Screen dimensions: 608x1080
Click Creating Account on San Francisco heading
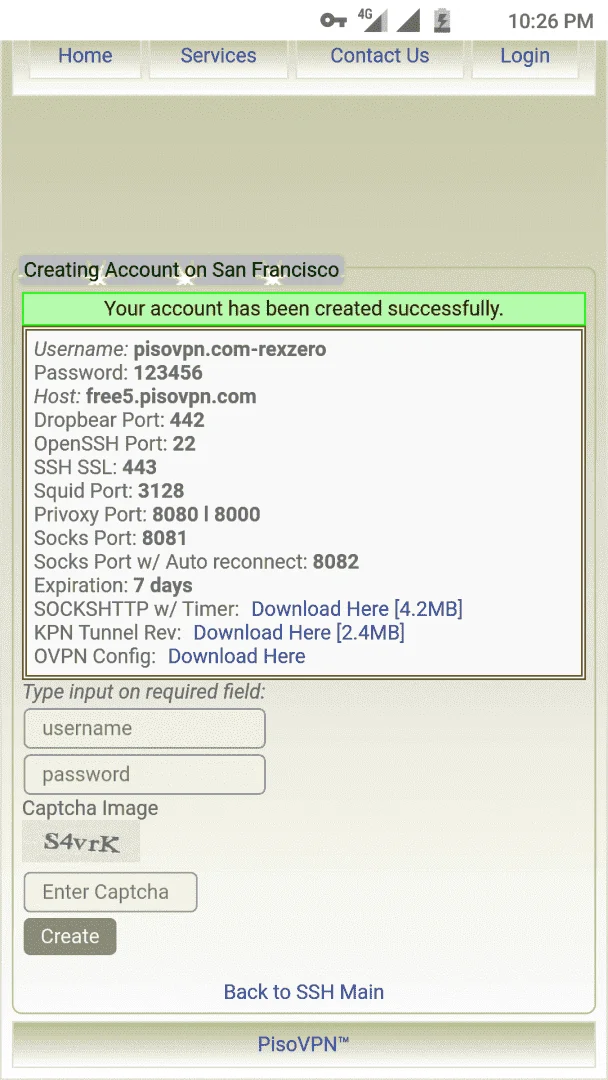pyautogui.click(x=181, y=269)
